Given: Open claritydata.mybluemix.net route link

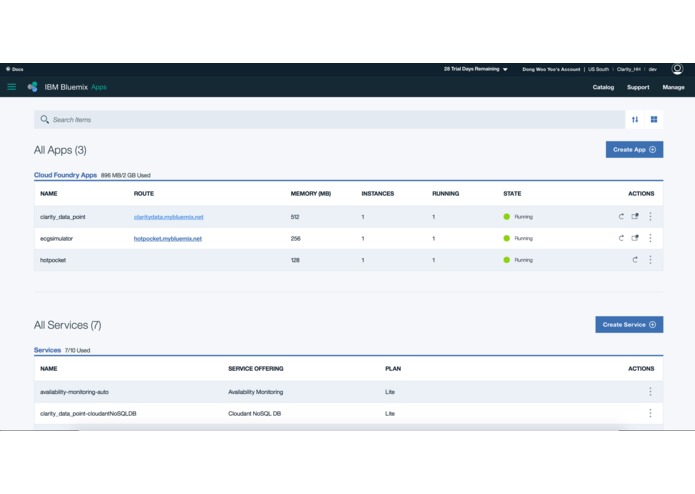Looking at the screenshot, I should pyautogui.click(x=168, y=217).
